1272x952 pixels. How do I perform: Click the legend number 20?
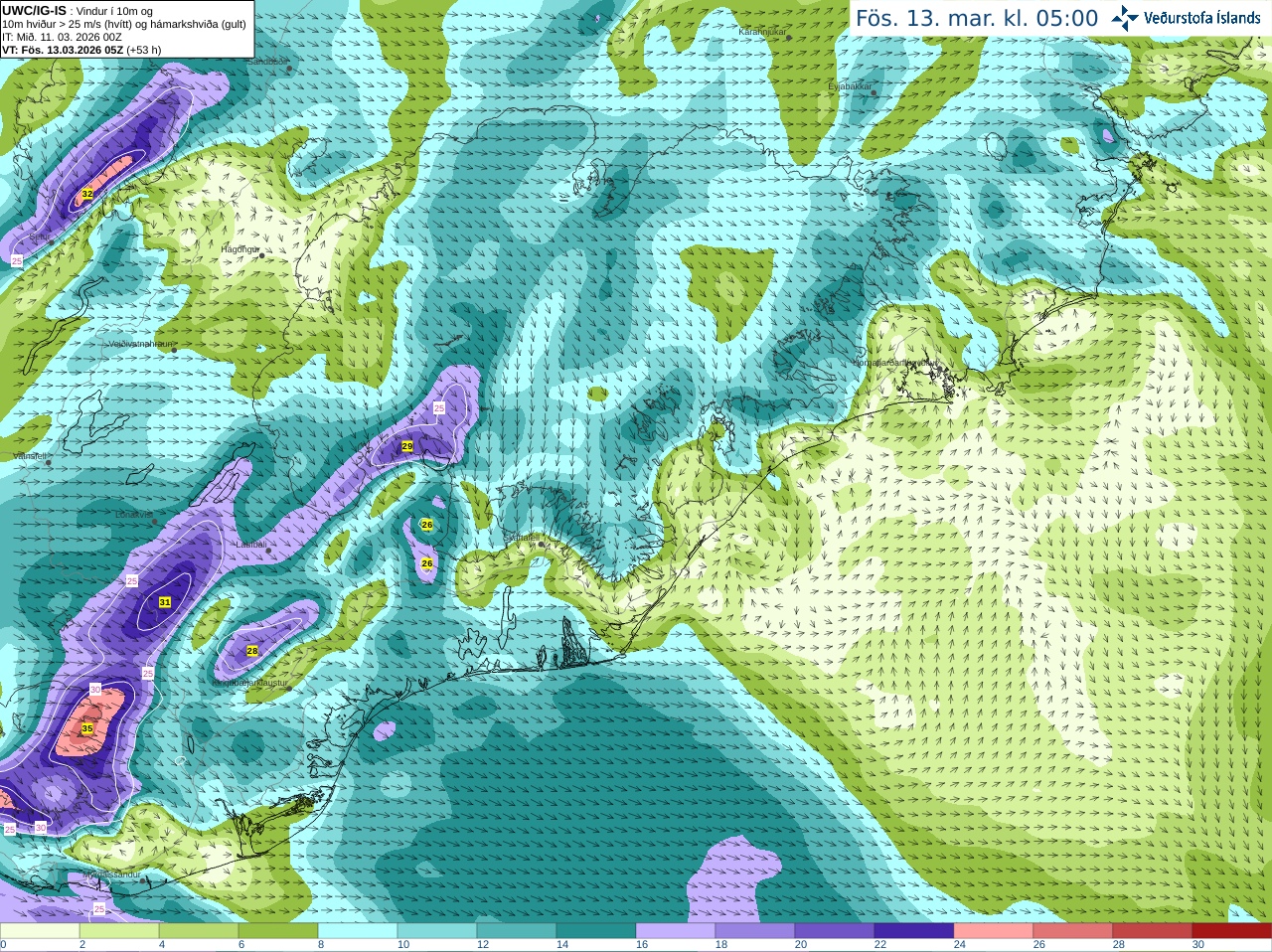point(801,945)
